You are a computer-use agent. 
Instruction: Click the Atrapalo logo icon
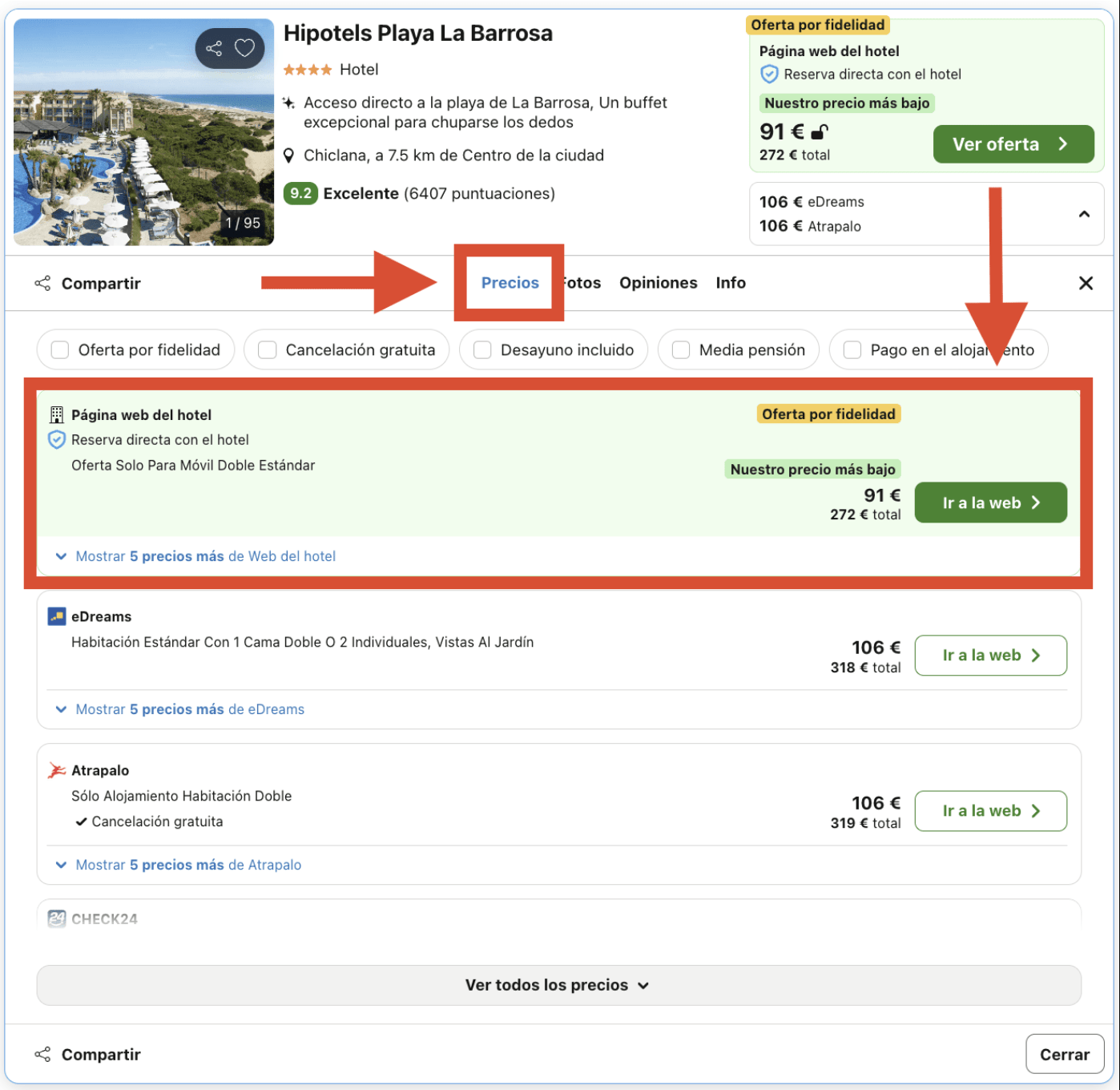click(x=57, y=770)
